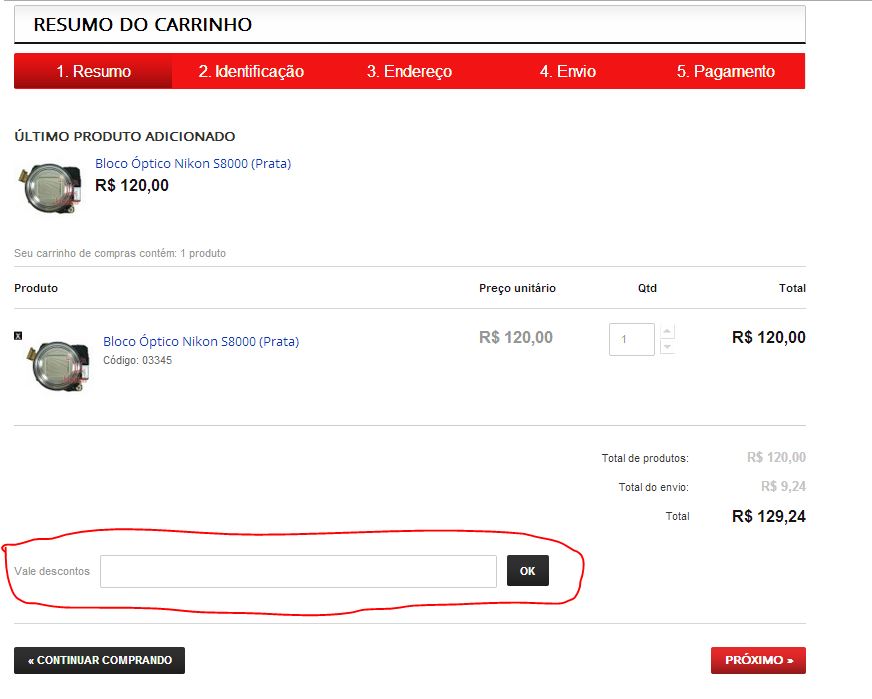The width and height of the screenshot is (872, 699).
Task: Open the 2. Identificação step
Action: pyautogui.click(x=251, y=71)
